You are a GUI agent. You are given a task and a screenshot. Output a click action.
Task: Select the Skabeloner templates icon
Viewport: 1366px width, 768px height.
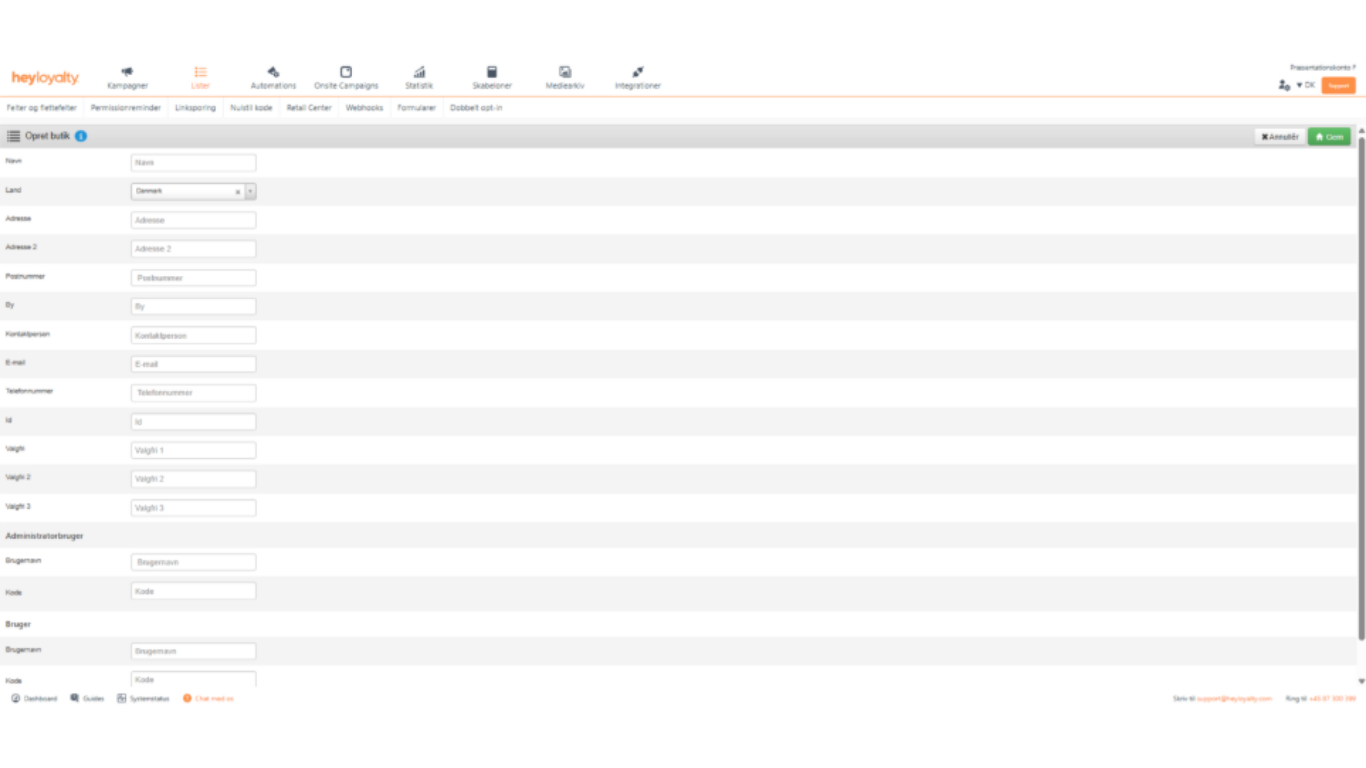point(492,72)
